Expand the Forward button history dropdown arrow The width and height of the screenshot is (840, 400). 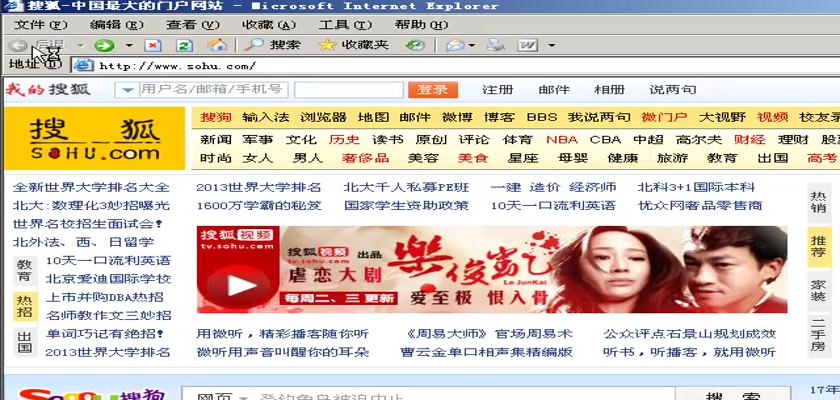pos(129,46)
